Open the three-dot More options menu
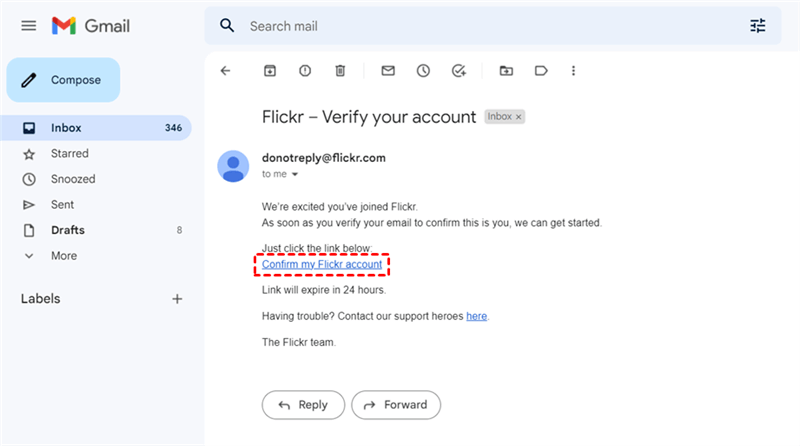The height and width of the screenshot is (446, 800). point(573,71)
